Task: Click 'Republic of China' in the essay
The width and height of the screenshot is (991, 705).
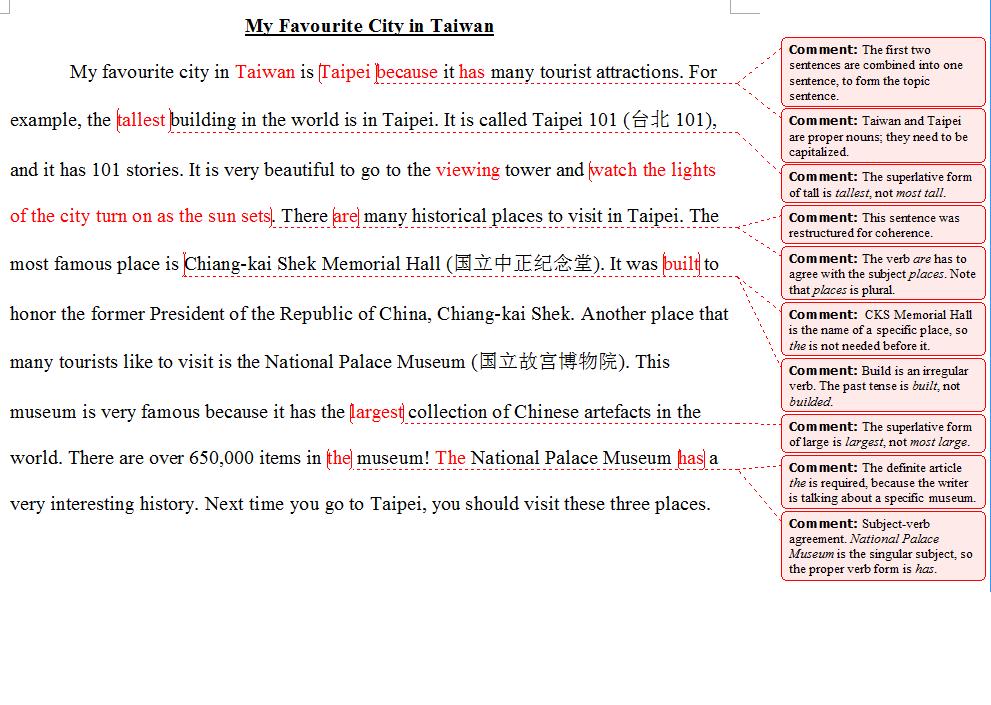Action: (353, 314)
